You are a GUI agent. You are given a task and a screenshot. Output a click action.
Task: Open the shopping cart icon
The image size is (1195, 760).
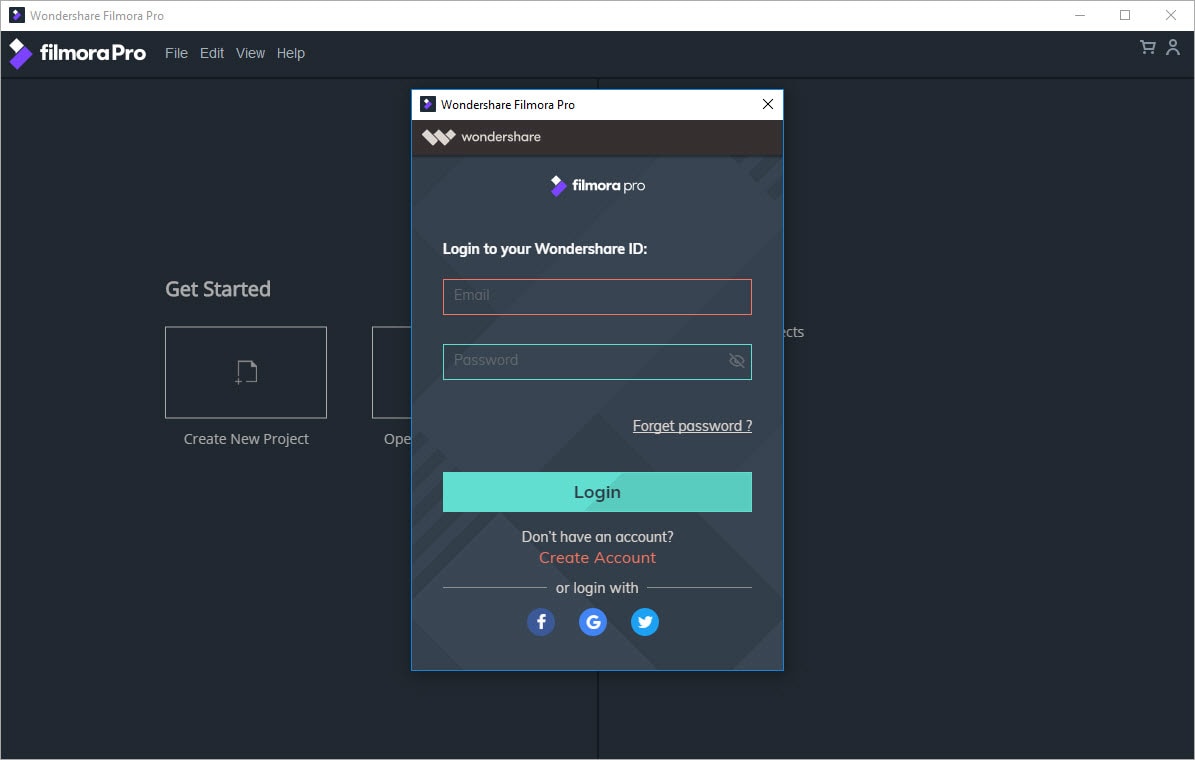pos(1147,47)
